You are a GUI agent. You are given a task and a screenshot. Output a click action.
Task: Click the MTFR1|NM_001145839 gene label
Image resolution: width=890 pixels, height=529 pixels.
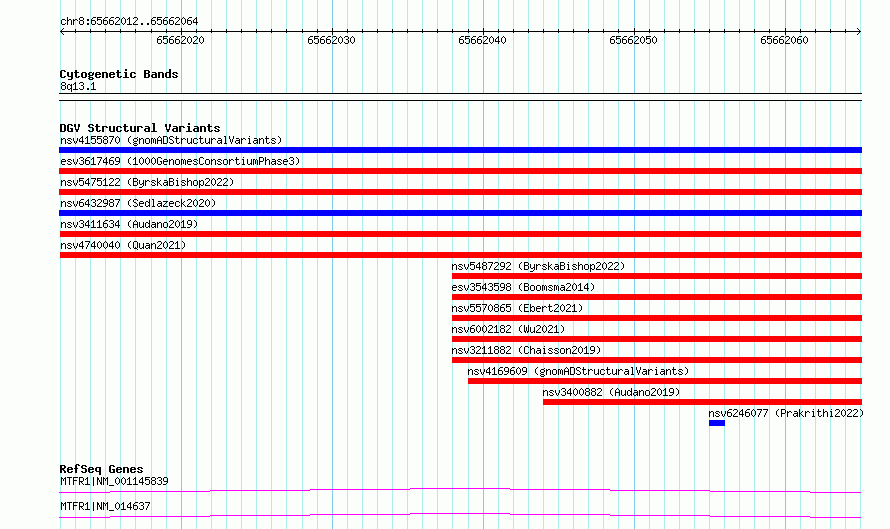pyautogui.click(x=114, y=481)
